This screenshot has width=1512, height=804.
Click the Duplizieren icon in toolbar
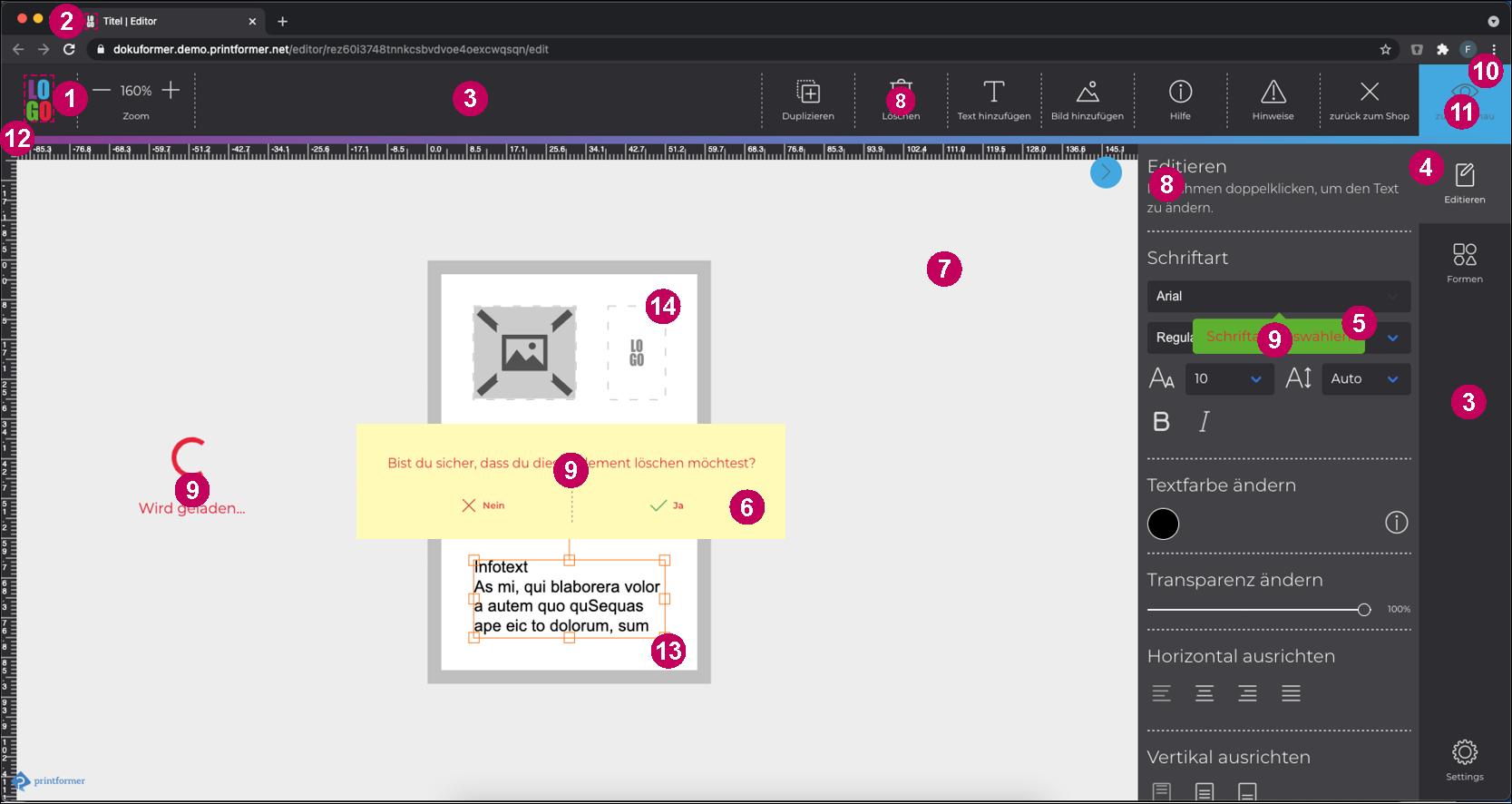point(807,93)
